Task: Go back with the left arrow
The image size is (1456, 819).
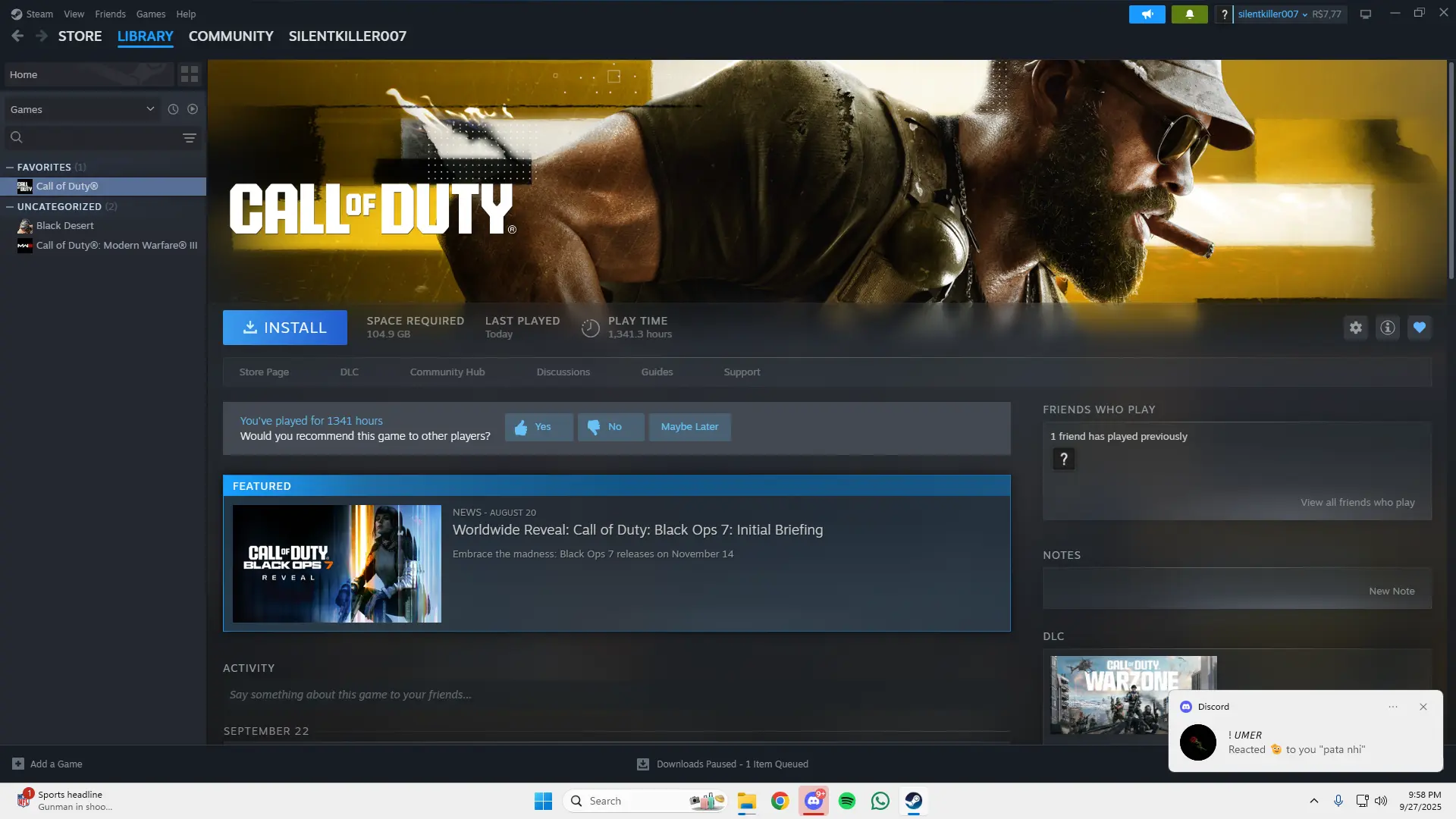Action: 17,36
